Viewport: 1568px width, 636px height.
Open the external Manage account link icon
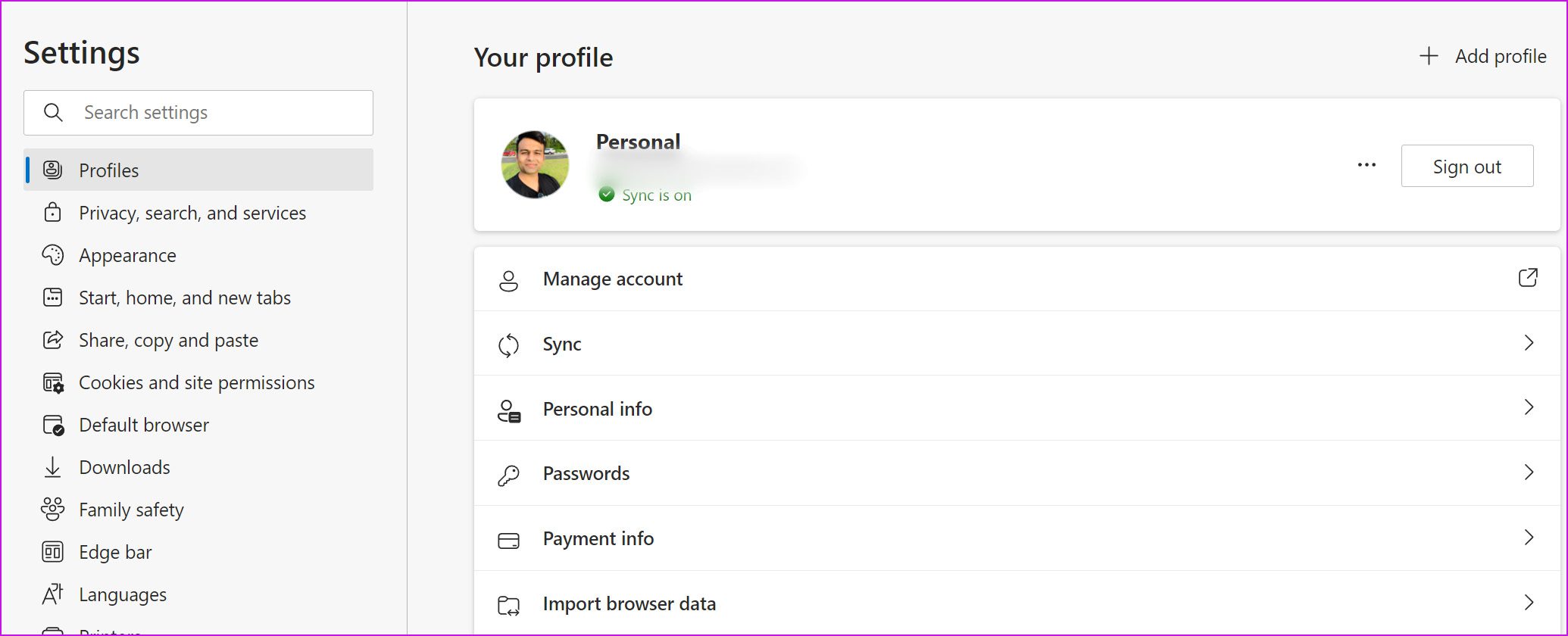(1528, 278)
